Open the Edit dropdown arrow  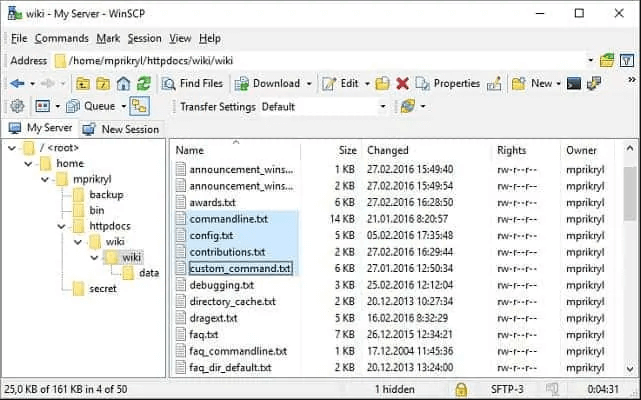point(367,84)
